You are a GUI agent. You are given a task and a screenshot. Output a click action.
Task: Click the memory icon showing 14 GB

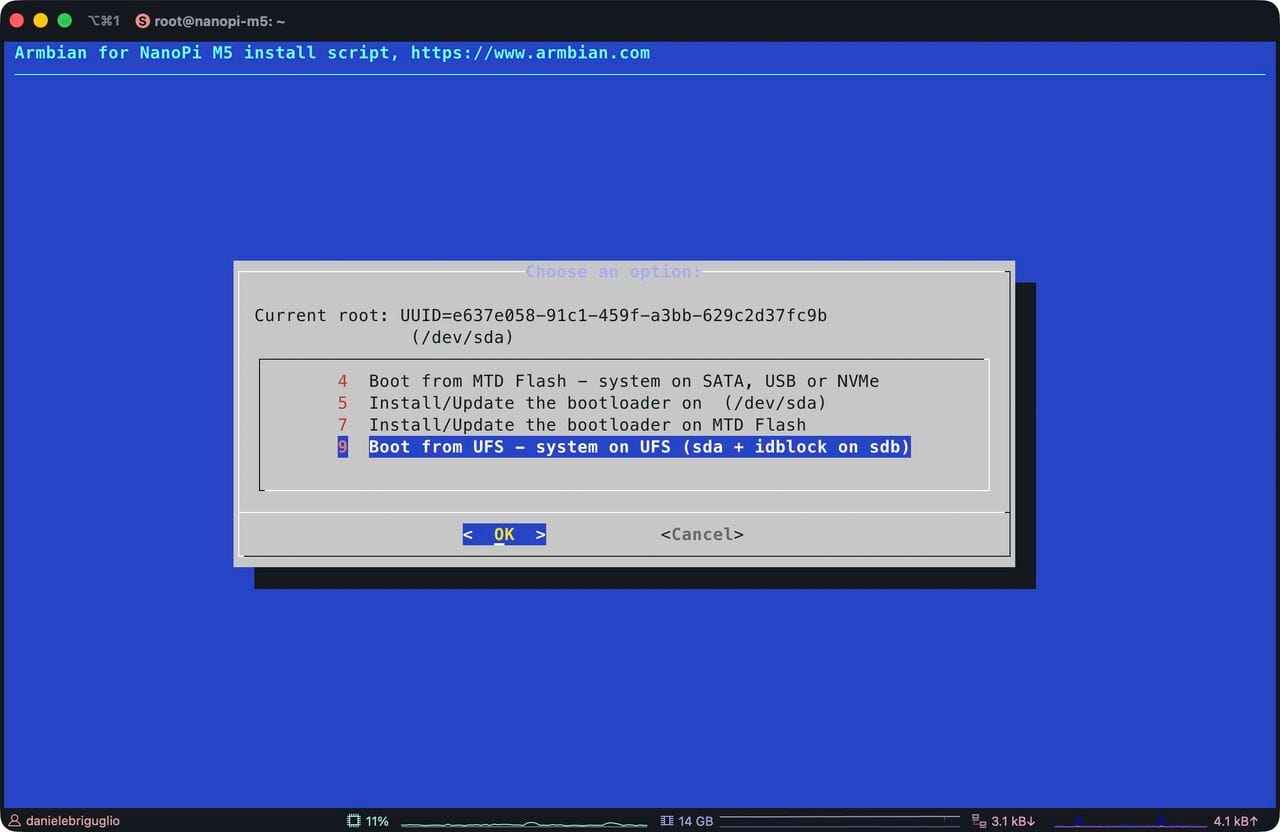coord(667,821)
